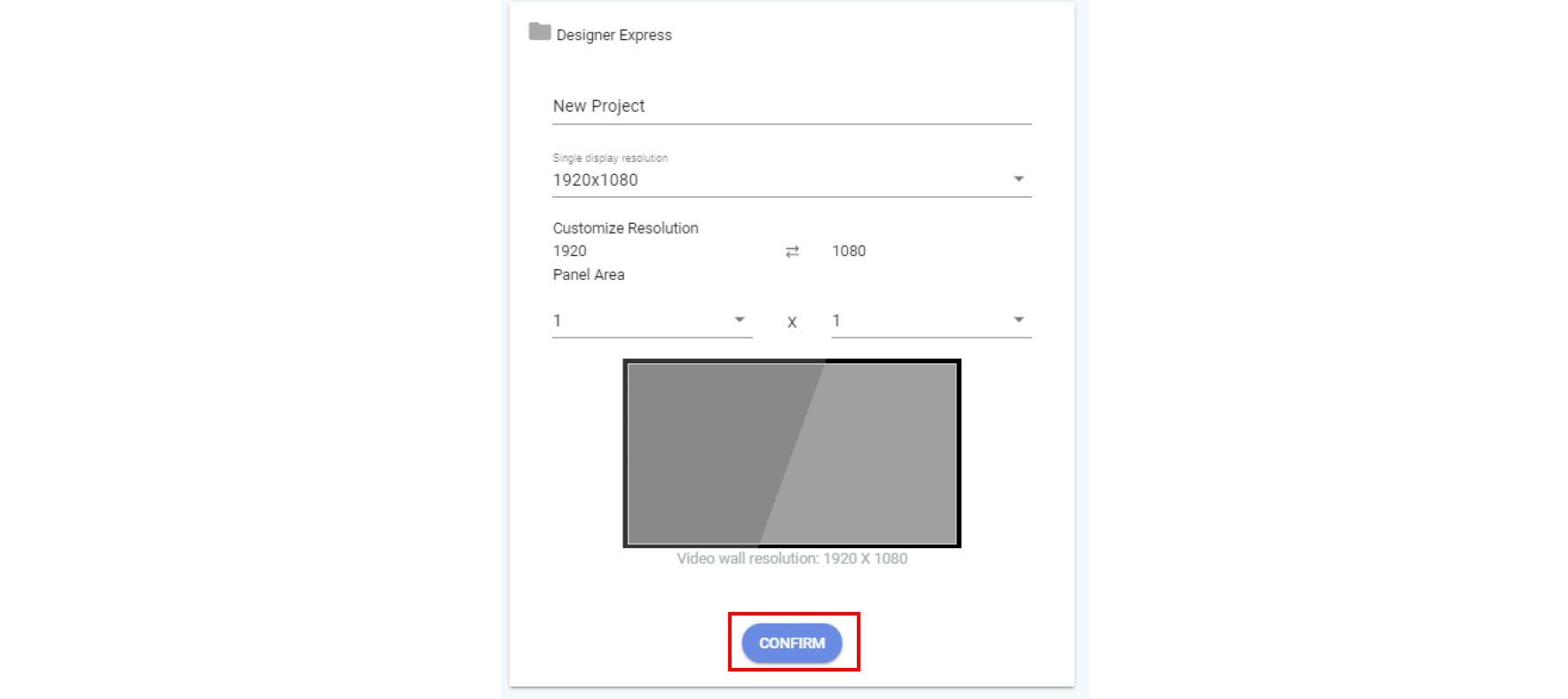Swap width and height with arrows icon
Image resolution: width=1568 pixels, height=699 pixels.
792,252
